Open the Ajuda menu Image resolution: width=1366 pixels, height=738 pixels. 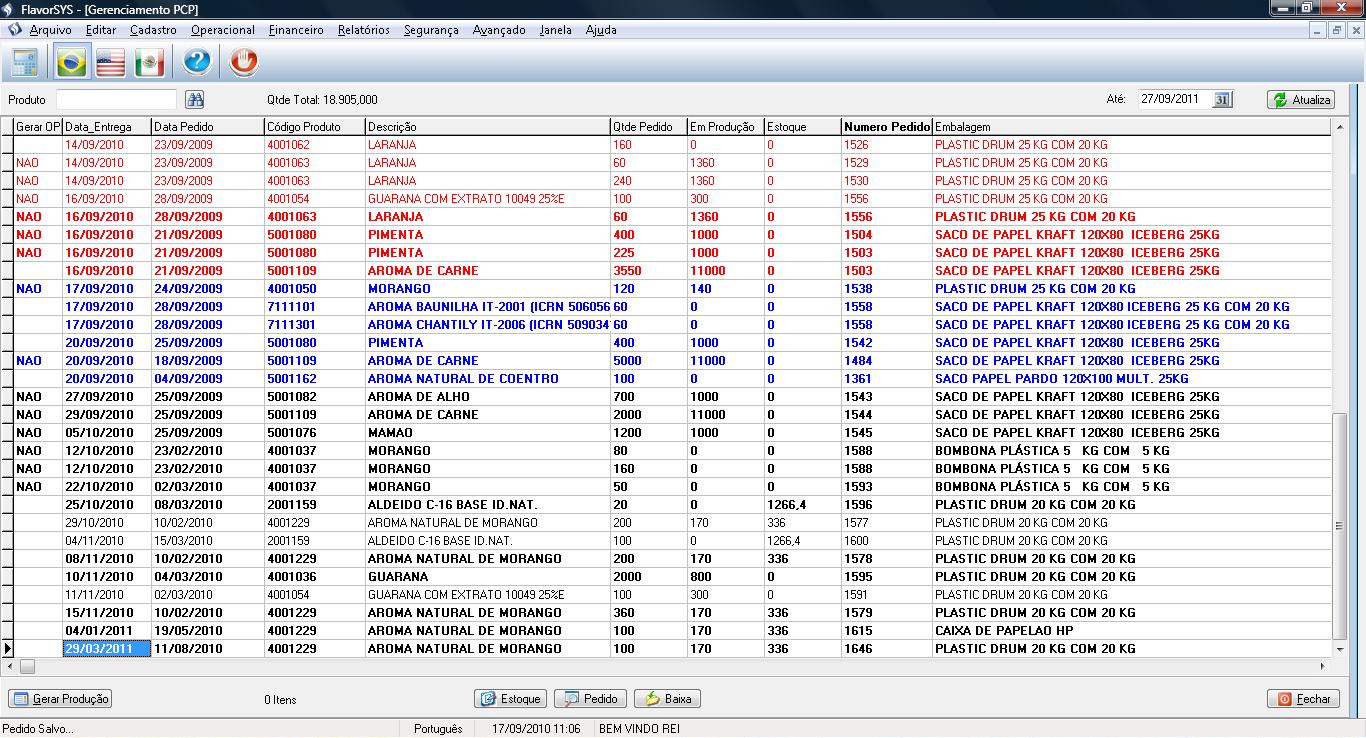[x=601, y=30]
